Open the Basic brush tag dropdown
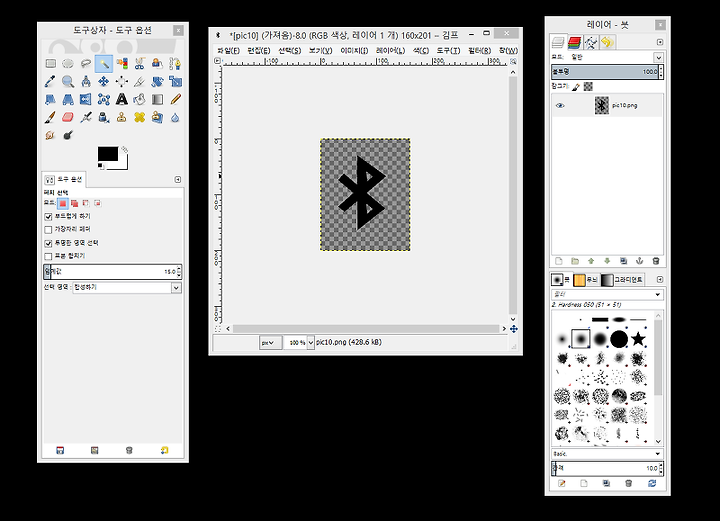The height and width of the screenshot is (521, 720). coord(607,454)
